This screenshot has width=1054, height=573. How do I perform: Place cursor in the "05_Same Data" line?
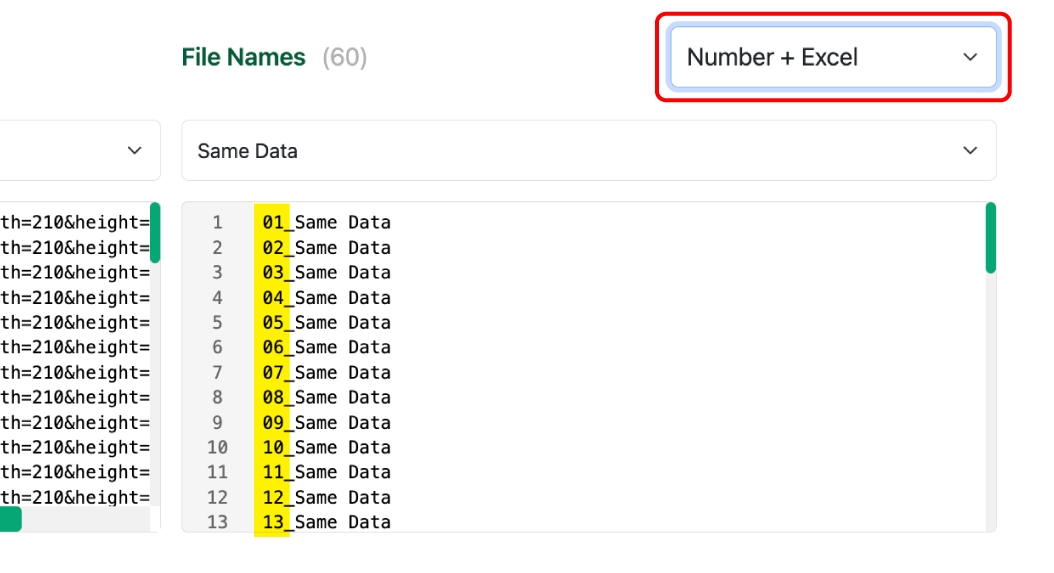point(326,322)
